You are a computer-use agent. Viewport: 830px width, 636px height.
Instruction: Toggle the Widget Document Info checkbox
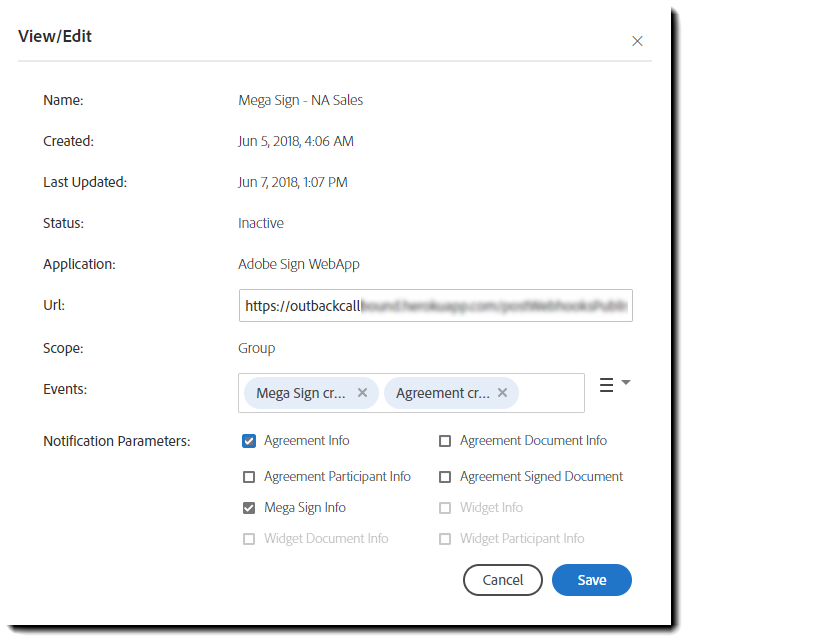[249, 539]
